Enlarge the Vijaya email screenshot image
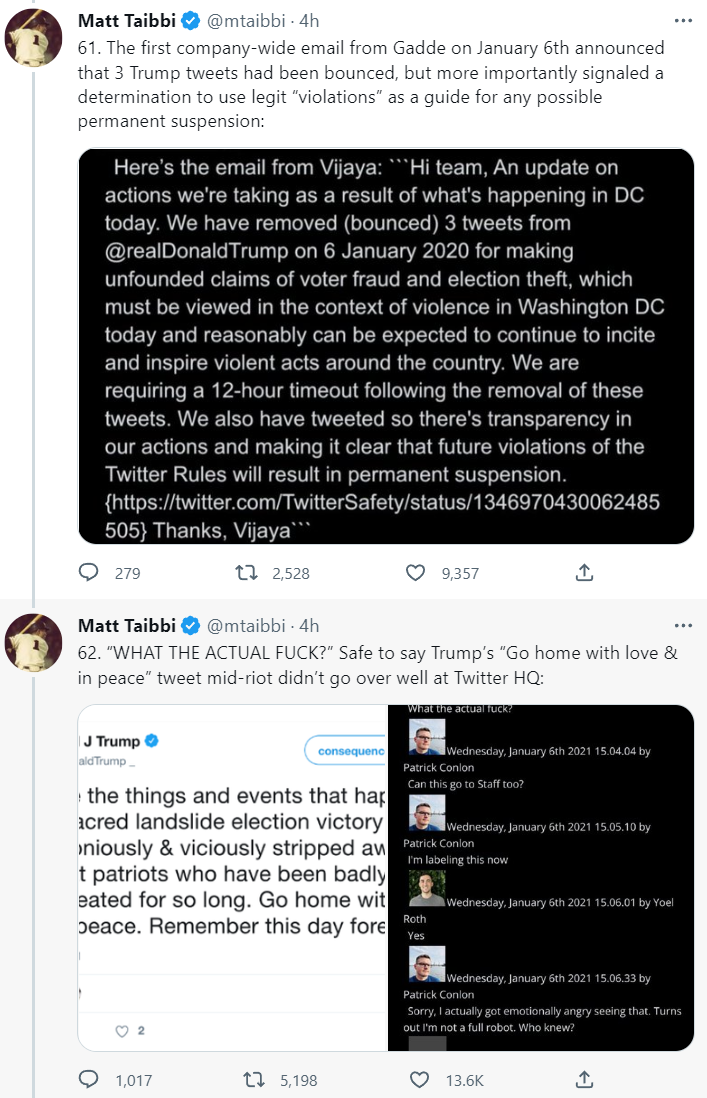 (386, 346)
